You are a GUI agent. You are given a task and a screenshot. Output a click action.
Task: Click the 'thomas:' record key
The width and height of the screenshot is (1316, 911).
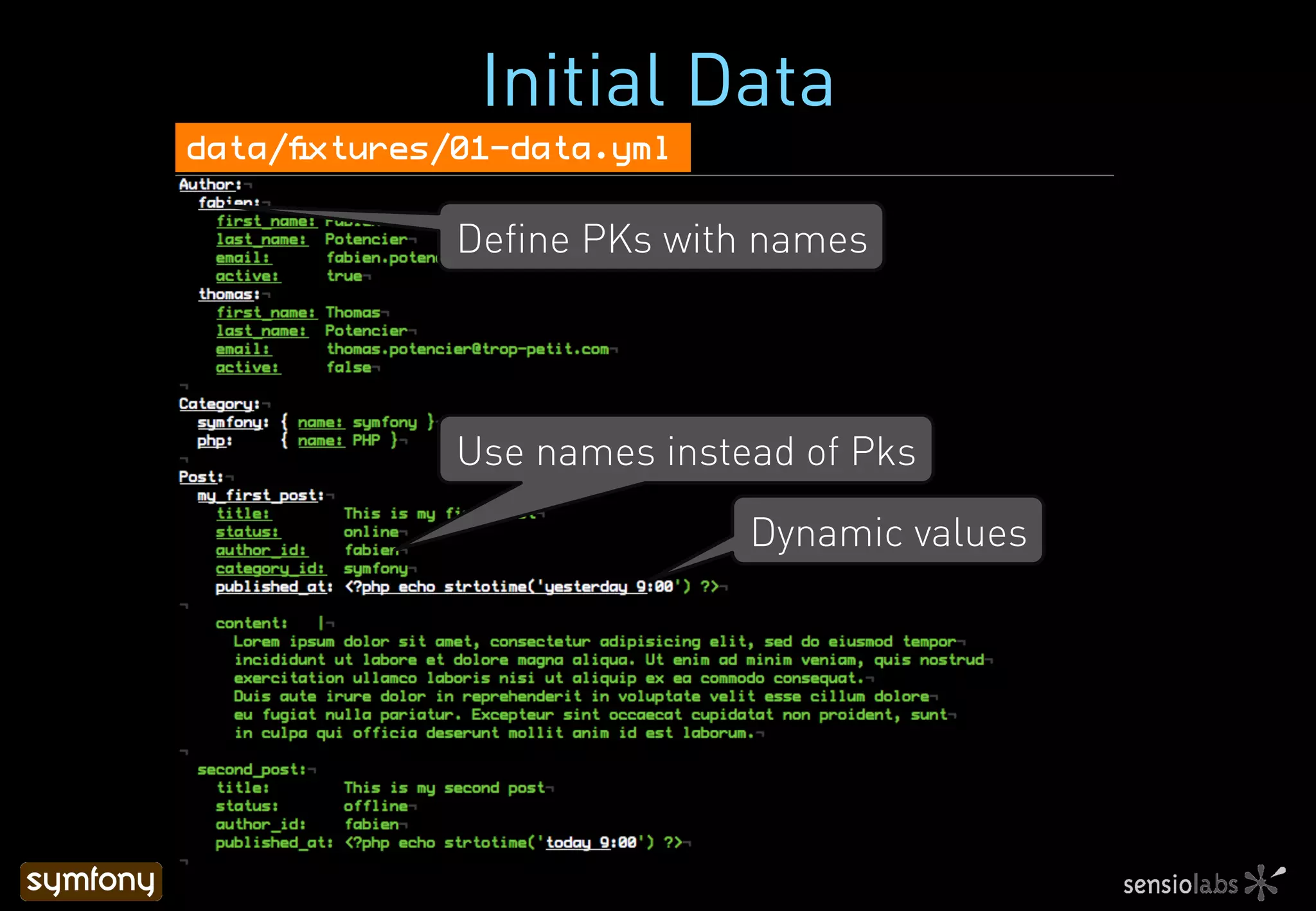(x=229, y=294)
